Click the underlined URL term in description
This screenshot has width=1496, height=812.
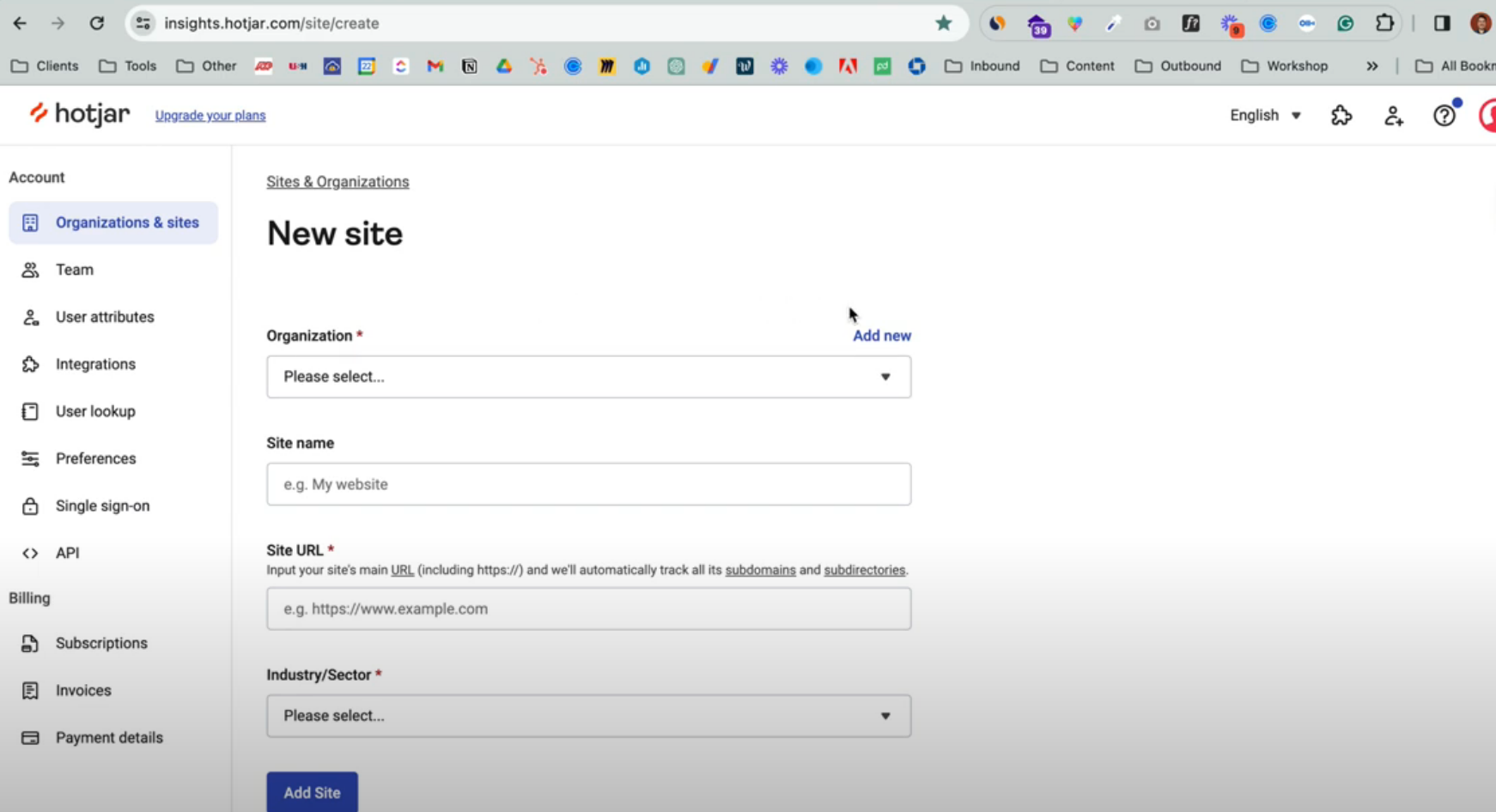403,570
